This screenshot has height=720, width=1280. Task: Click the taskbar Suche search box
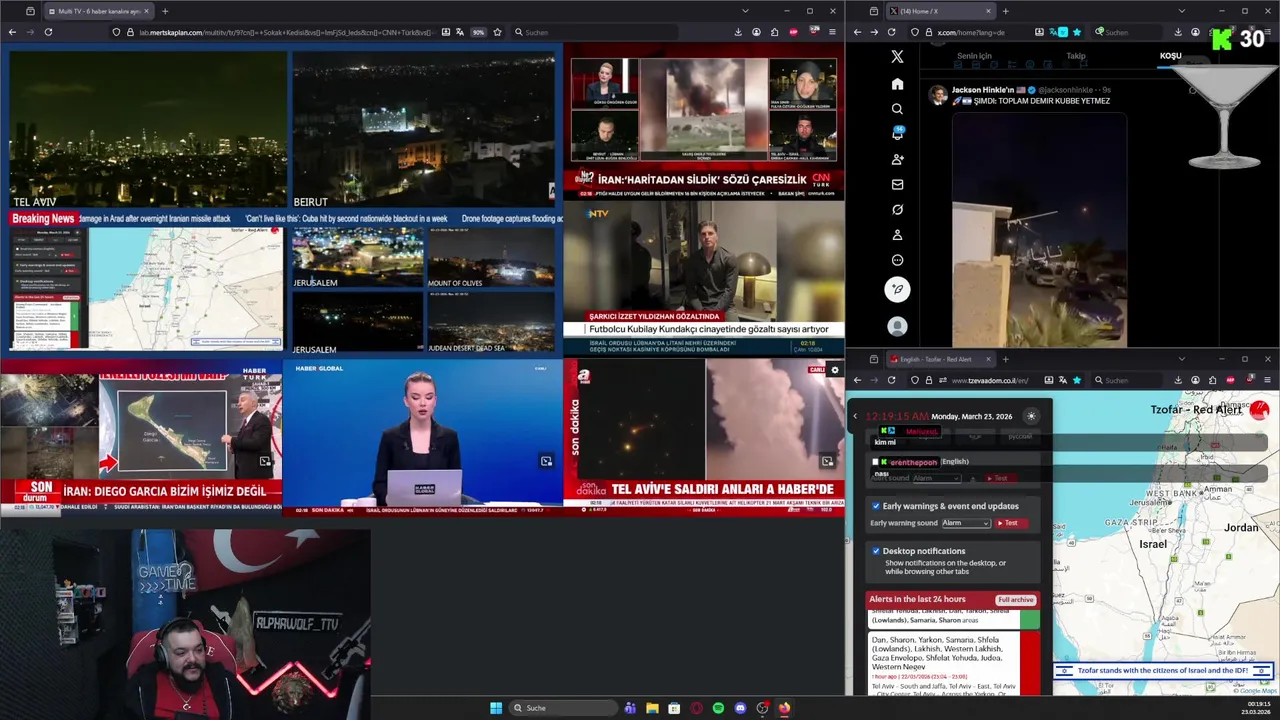click(563, 708)
